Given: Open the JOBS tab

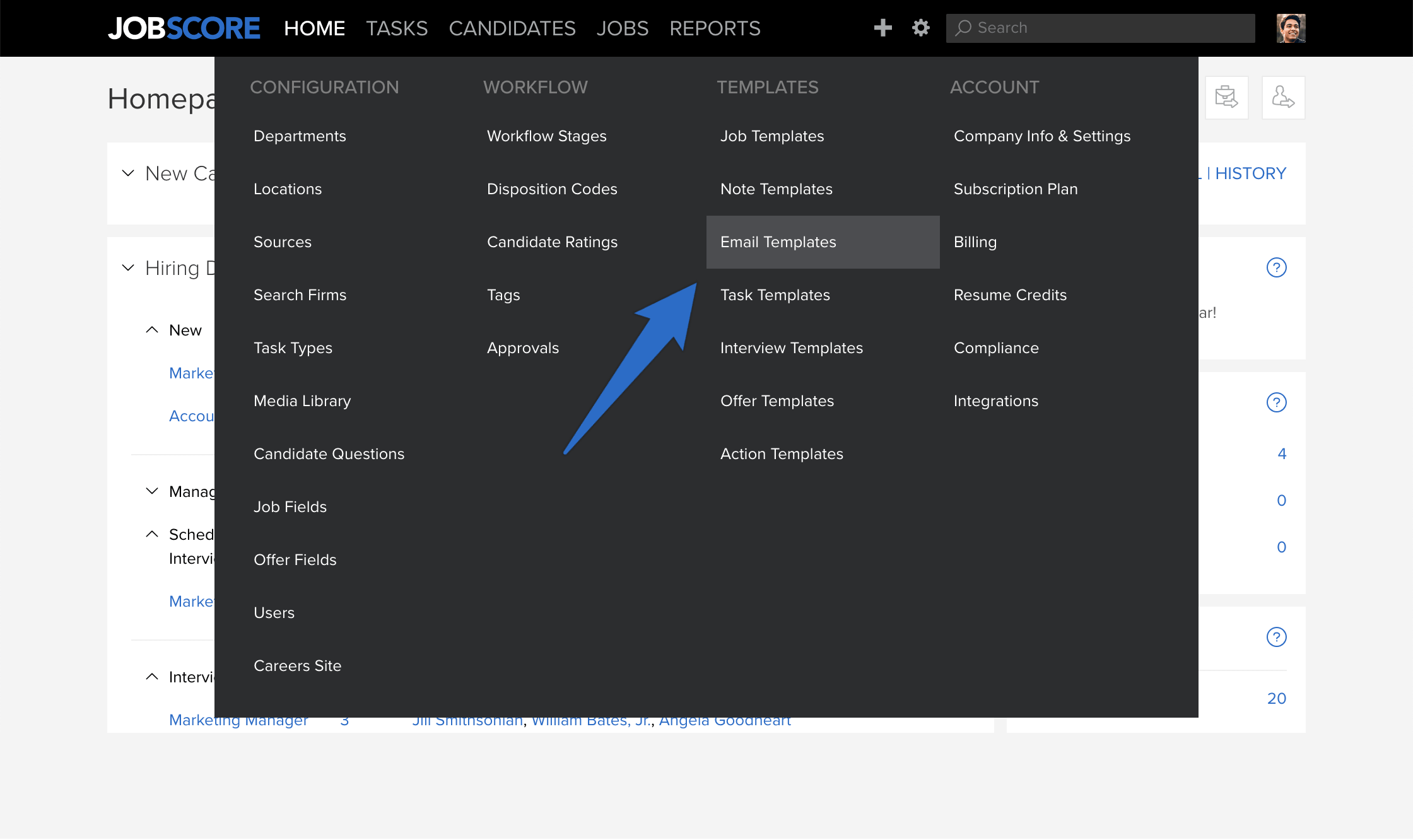Looking at the screenshot, I should pos(623,28).
